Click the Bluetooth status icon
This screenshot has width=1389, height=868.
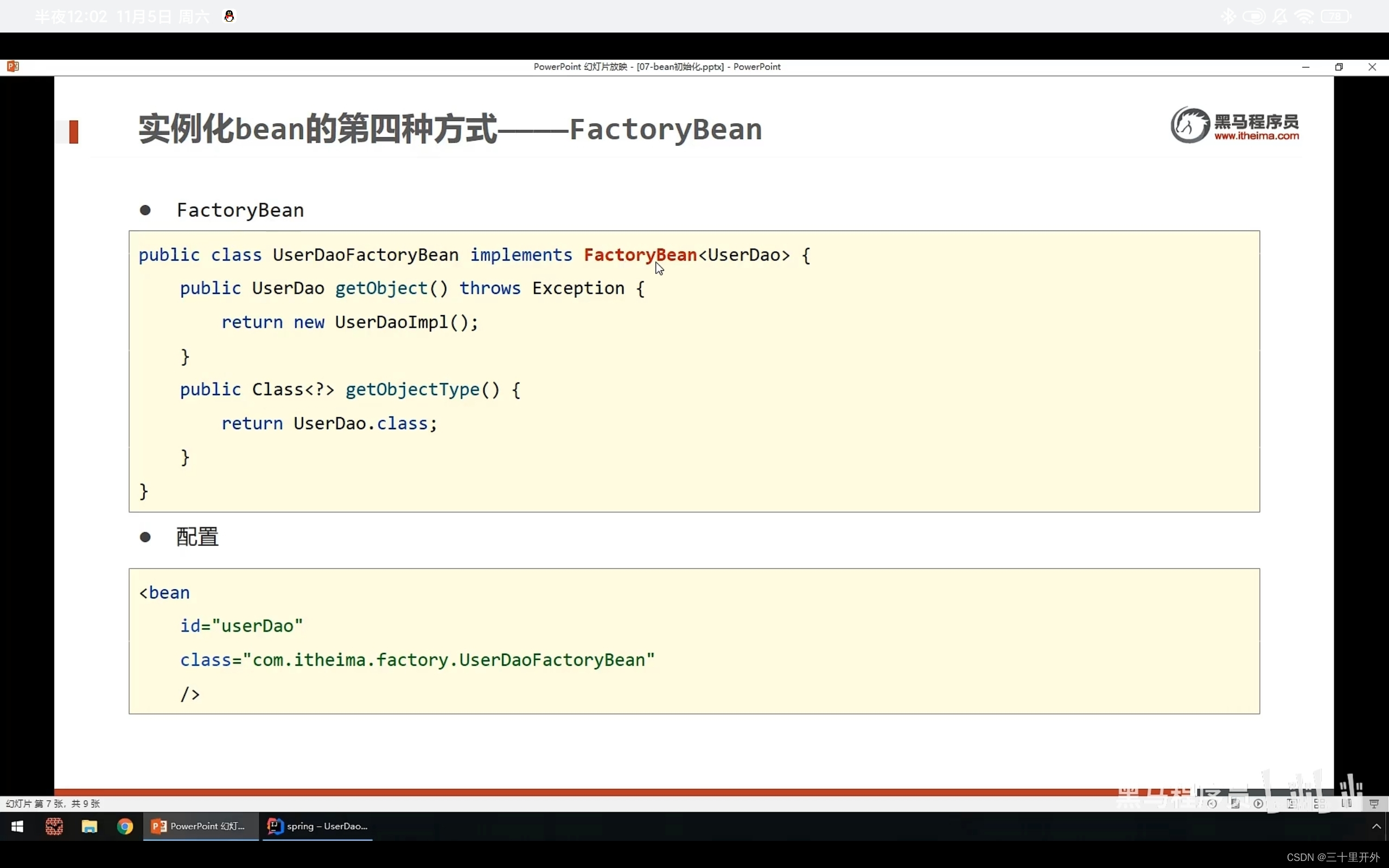(1228, 16)
